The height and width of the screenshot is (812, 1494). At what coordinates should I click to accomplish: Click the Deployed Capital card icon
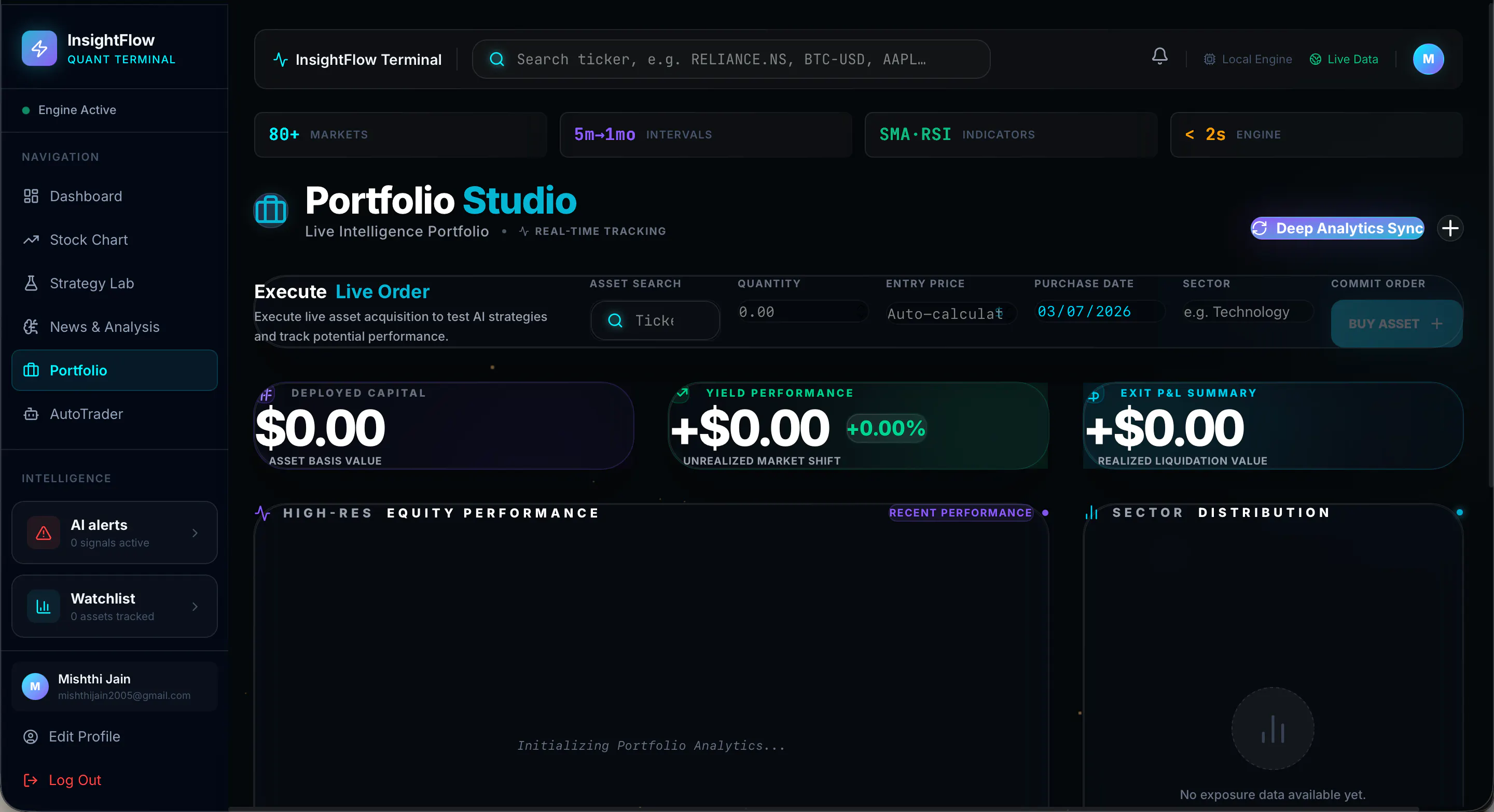(267, 395)
